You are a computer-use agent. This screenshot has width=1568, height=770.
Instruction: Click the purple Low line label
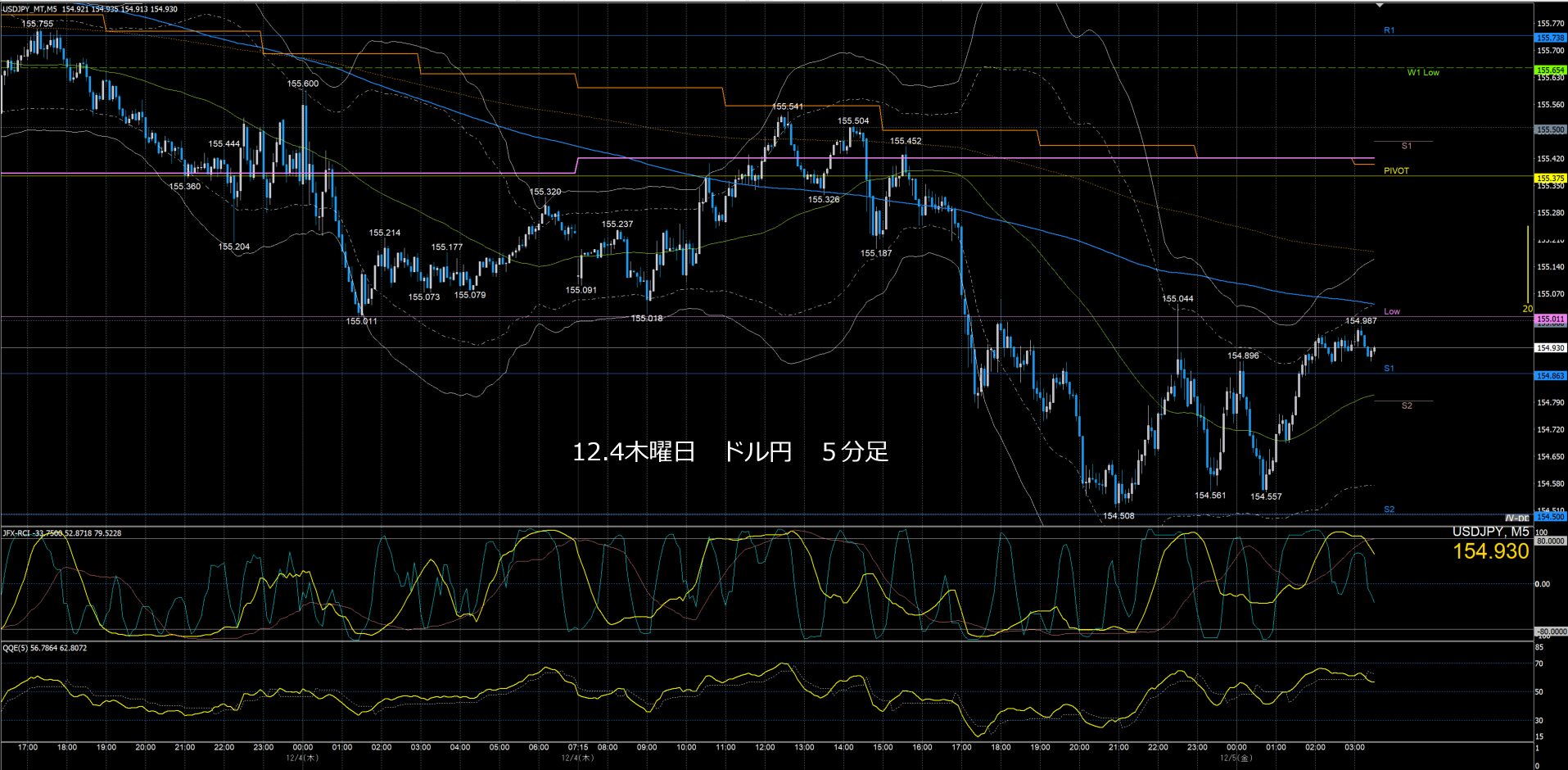(1391, 311)
